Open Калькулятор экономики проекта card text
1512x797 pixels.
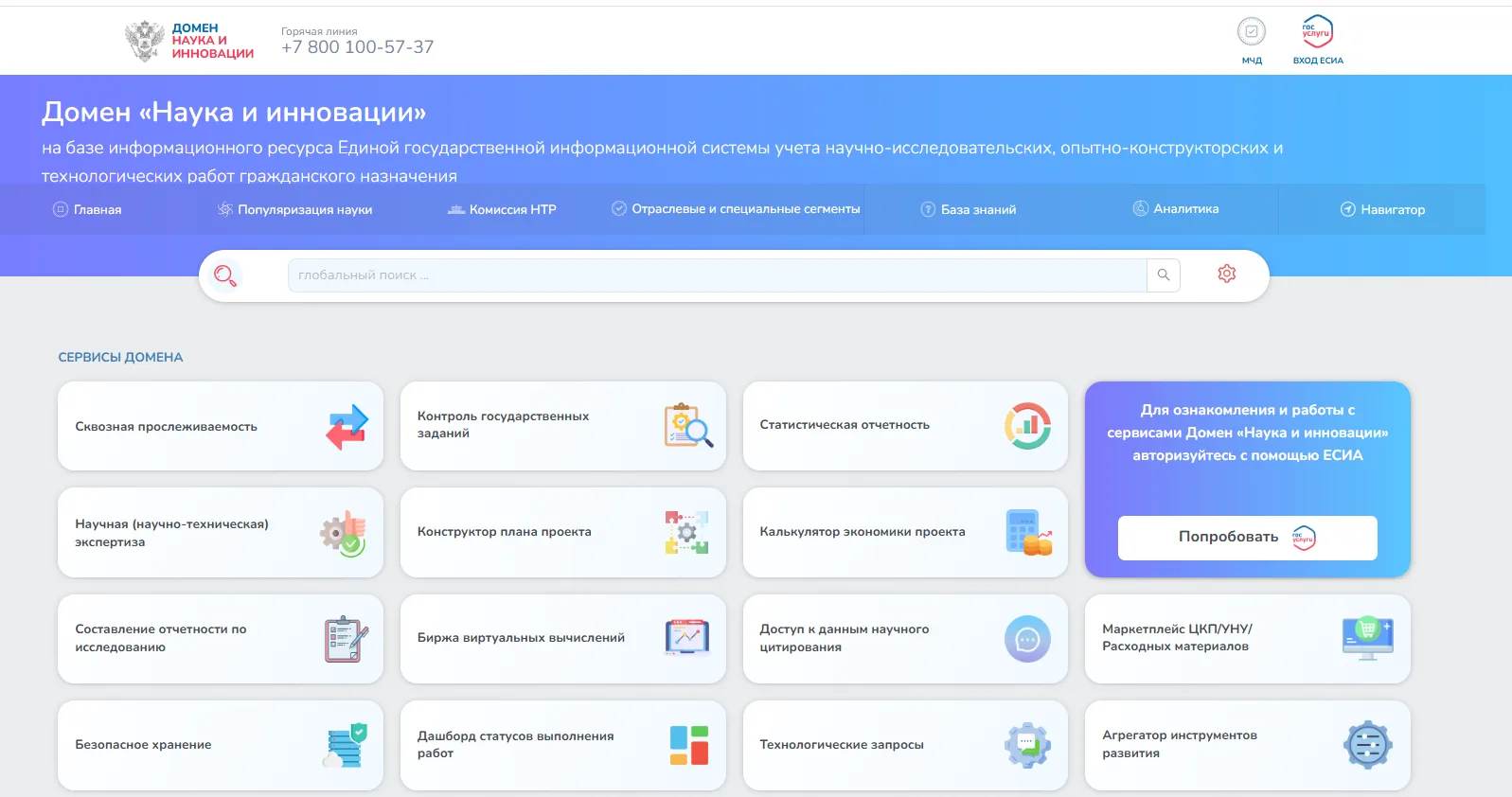(x=863, y=532)
